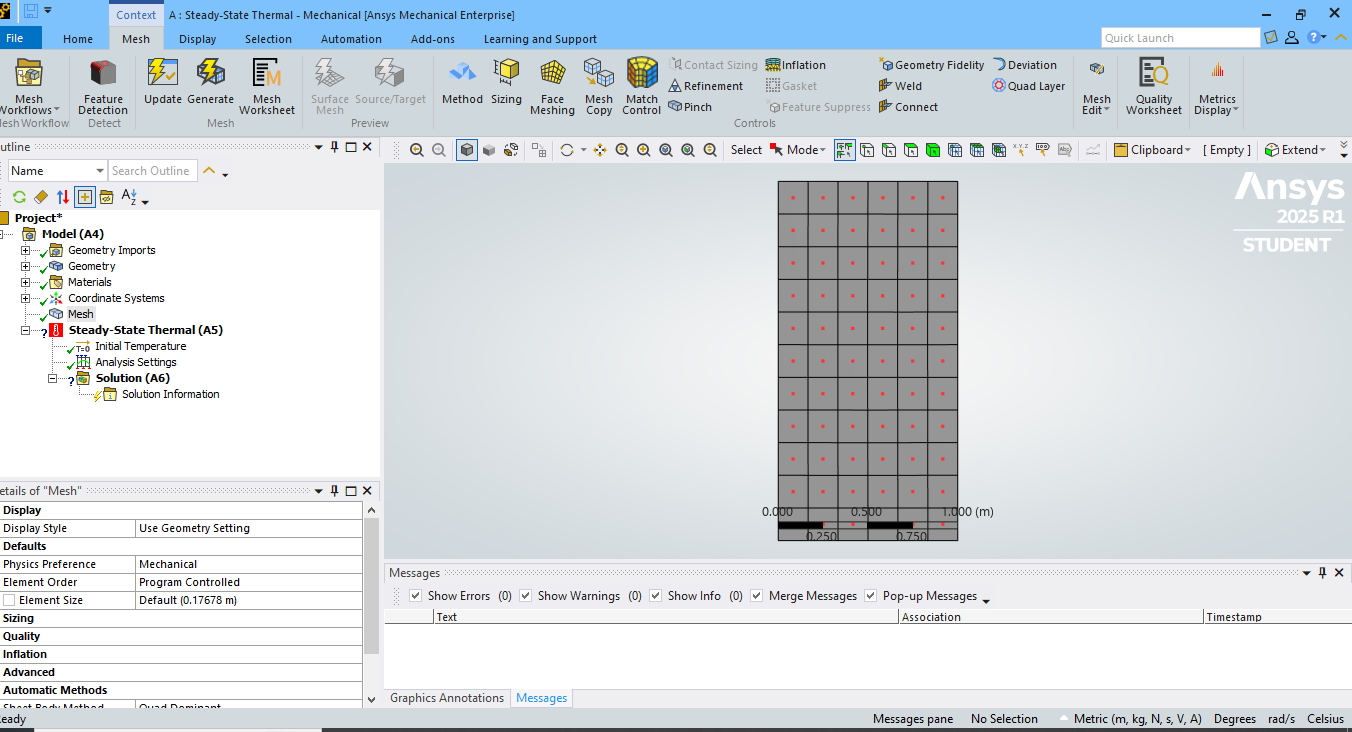The image size is (1352, 732).
Task: Run Feature Detection
Action: (103, 87)
